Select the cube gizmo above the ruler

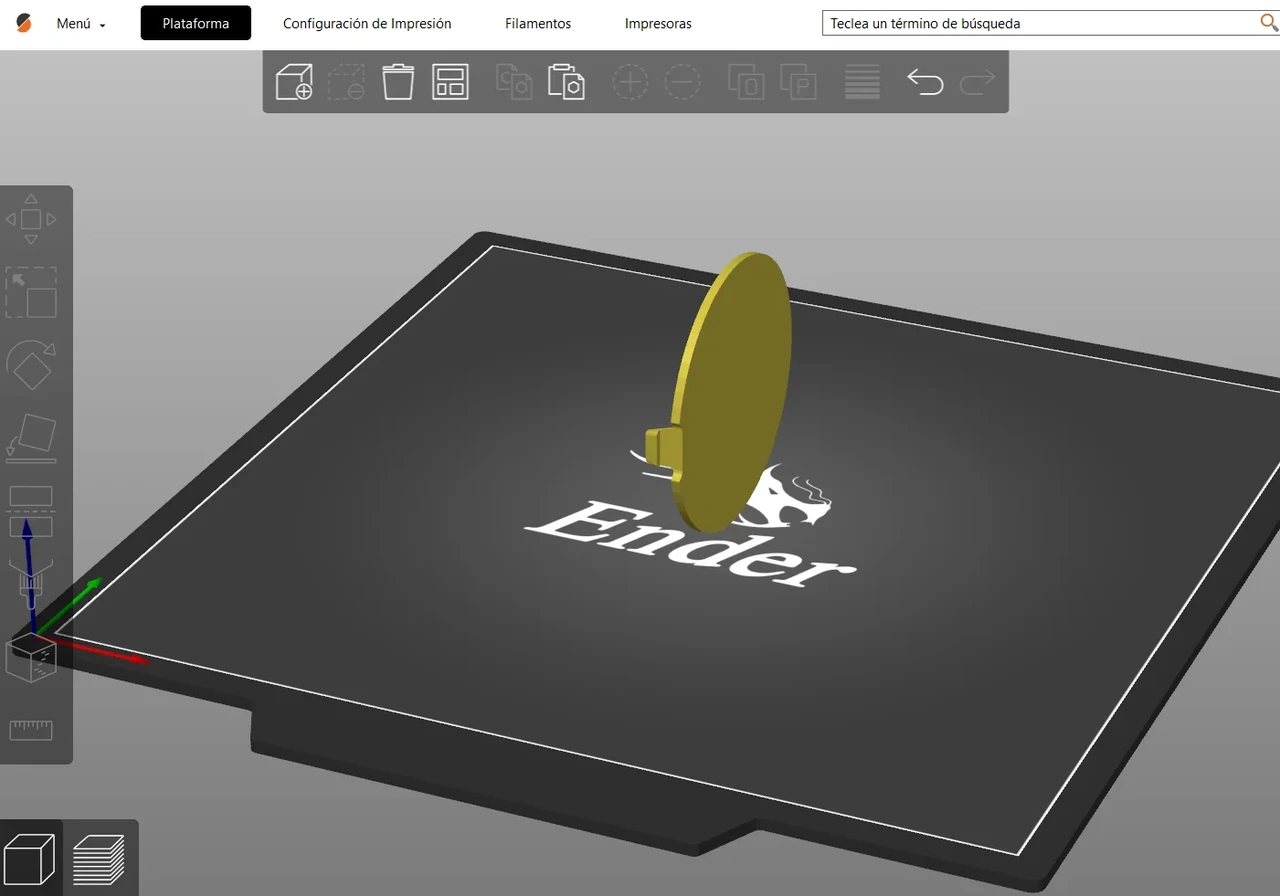(31, 658)
